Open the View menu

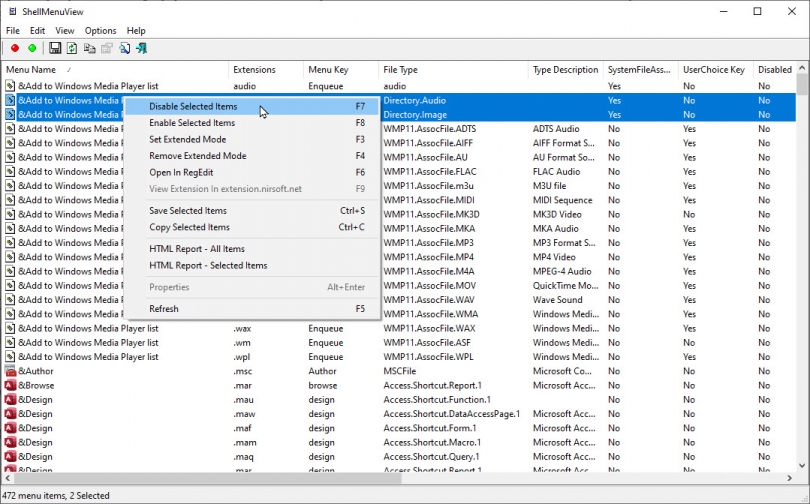[x=65, y=31]
